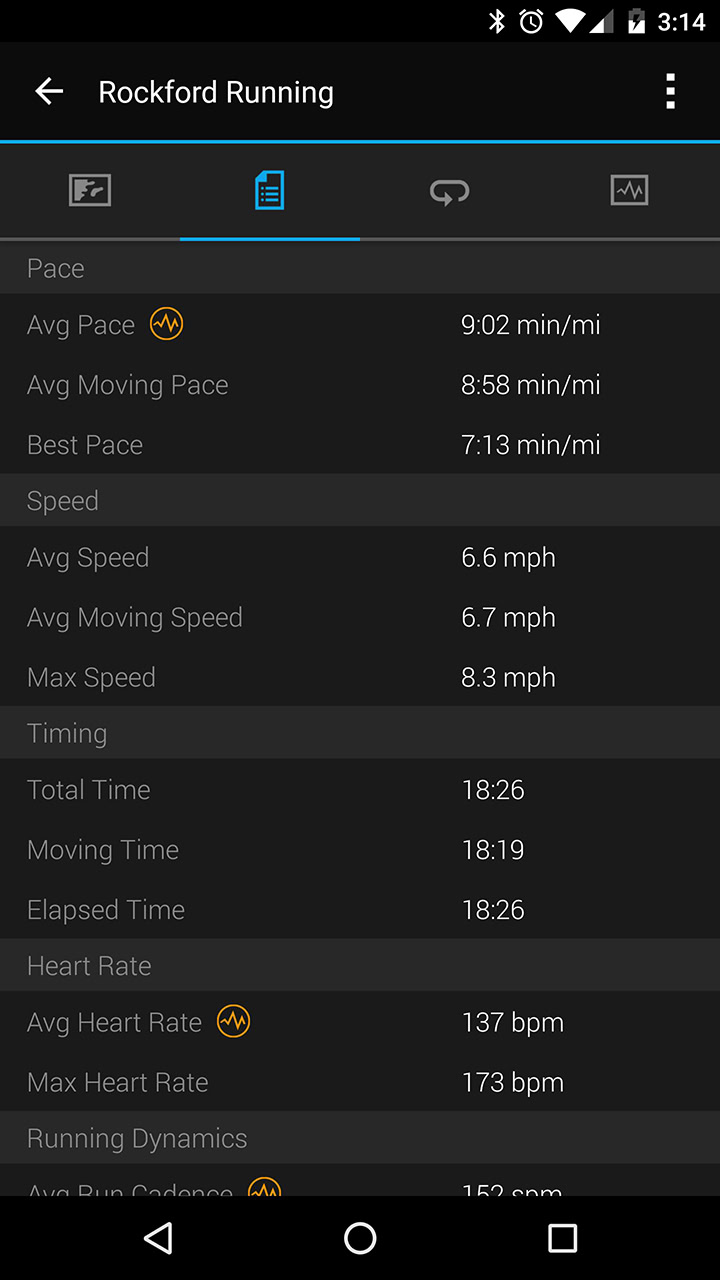Select the Total Time row
720x1280 pixels.
pos(360,789)
